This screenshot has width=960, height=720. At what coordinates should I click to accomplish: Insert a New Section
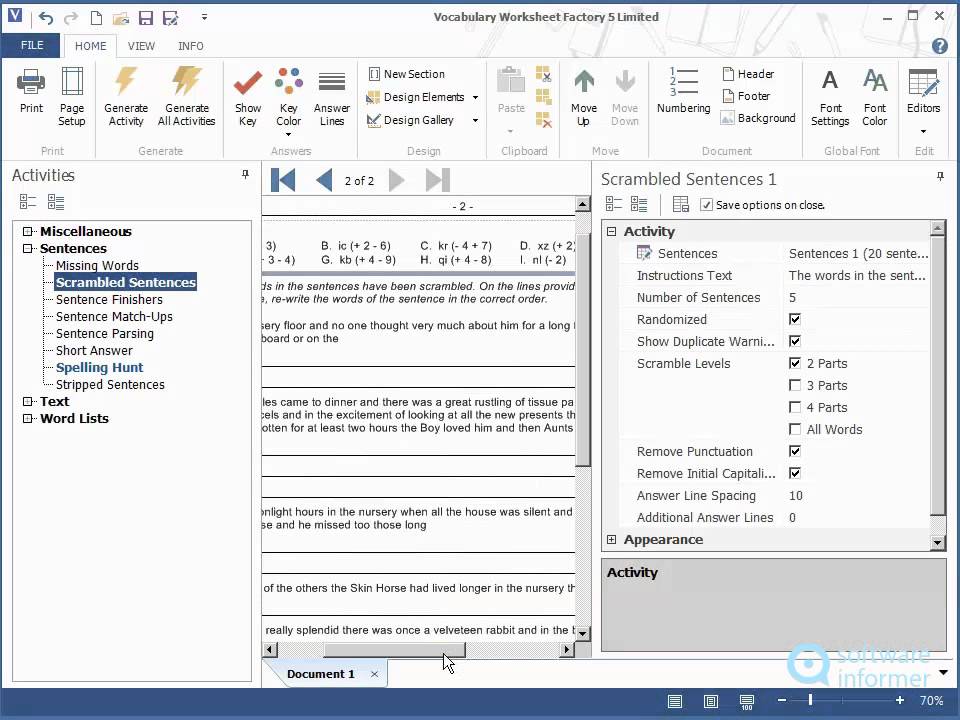407,74
